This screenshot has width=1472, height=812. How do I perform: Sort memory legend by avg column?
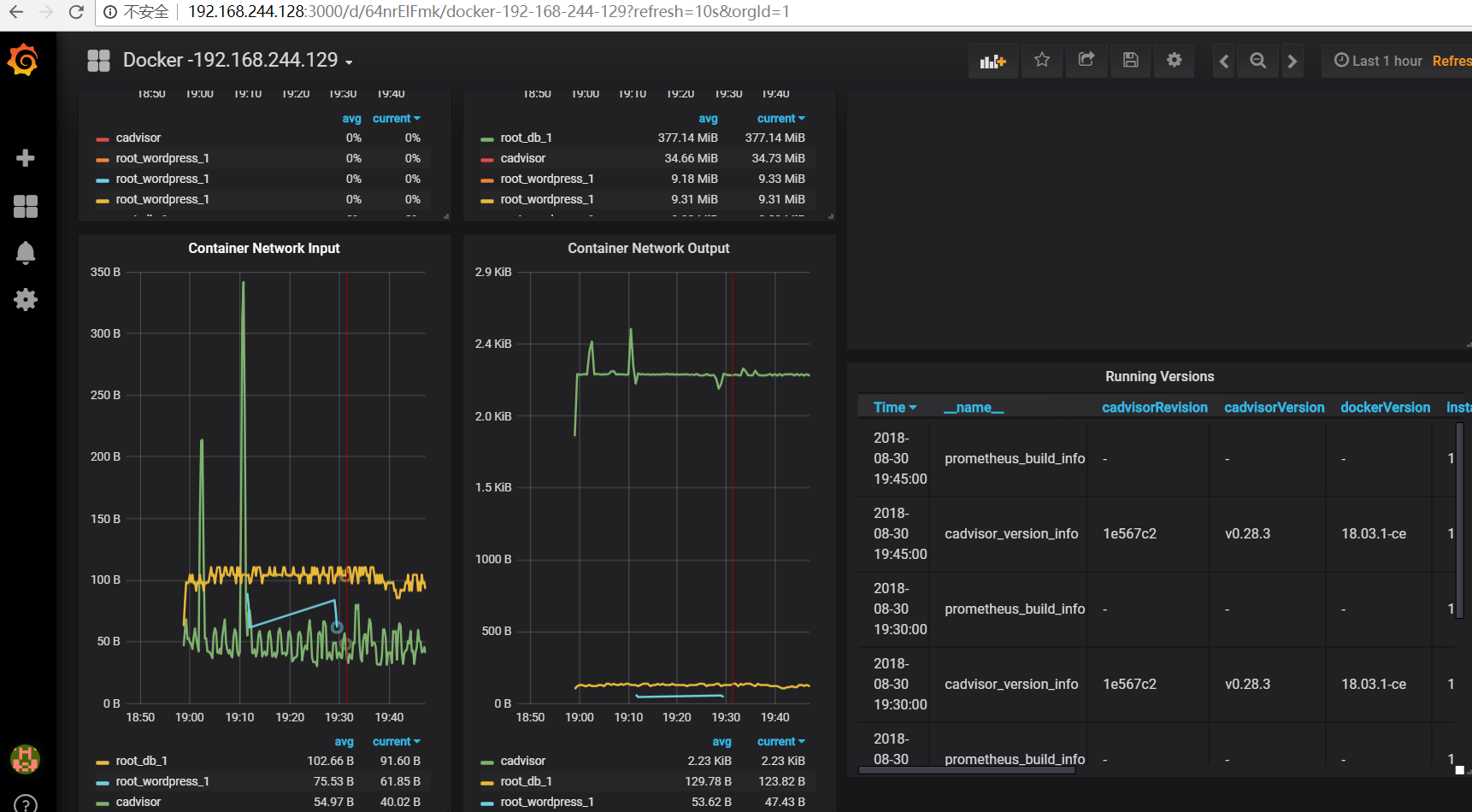[x=708, y=119]
